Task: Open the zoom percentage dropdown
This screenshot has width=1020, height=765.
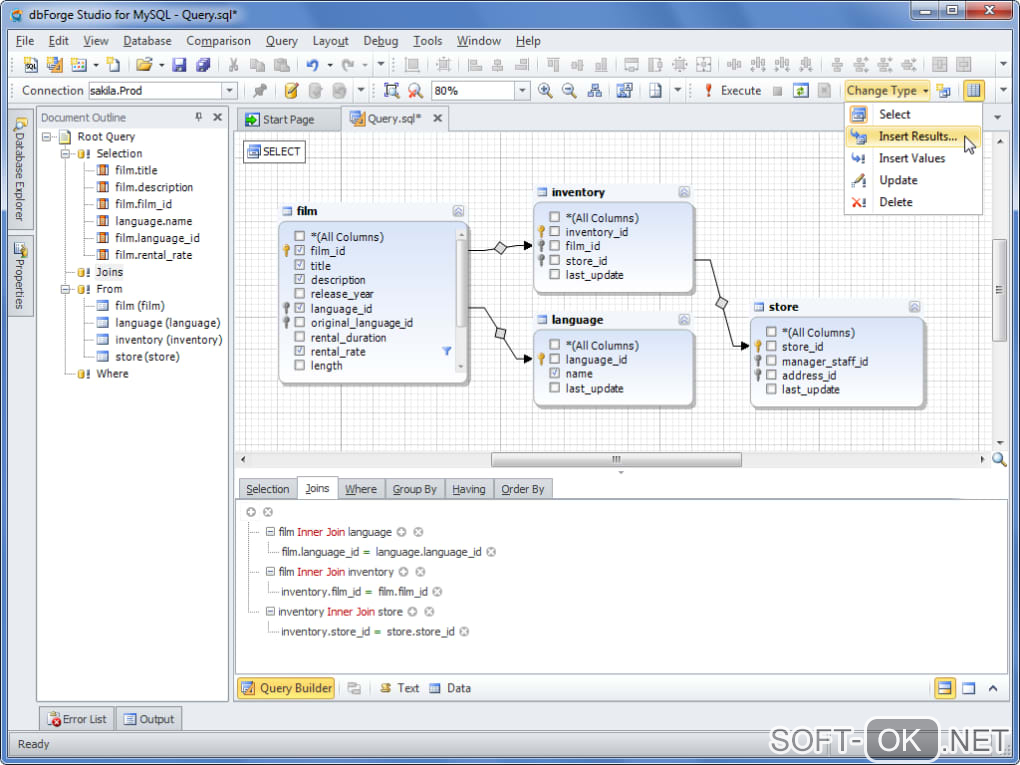Action: point(522,90)
